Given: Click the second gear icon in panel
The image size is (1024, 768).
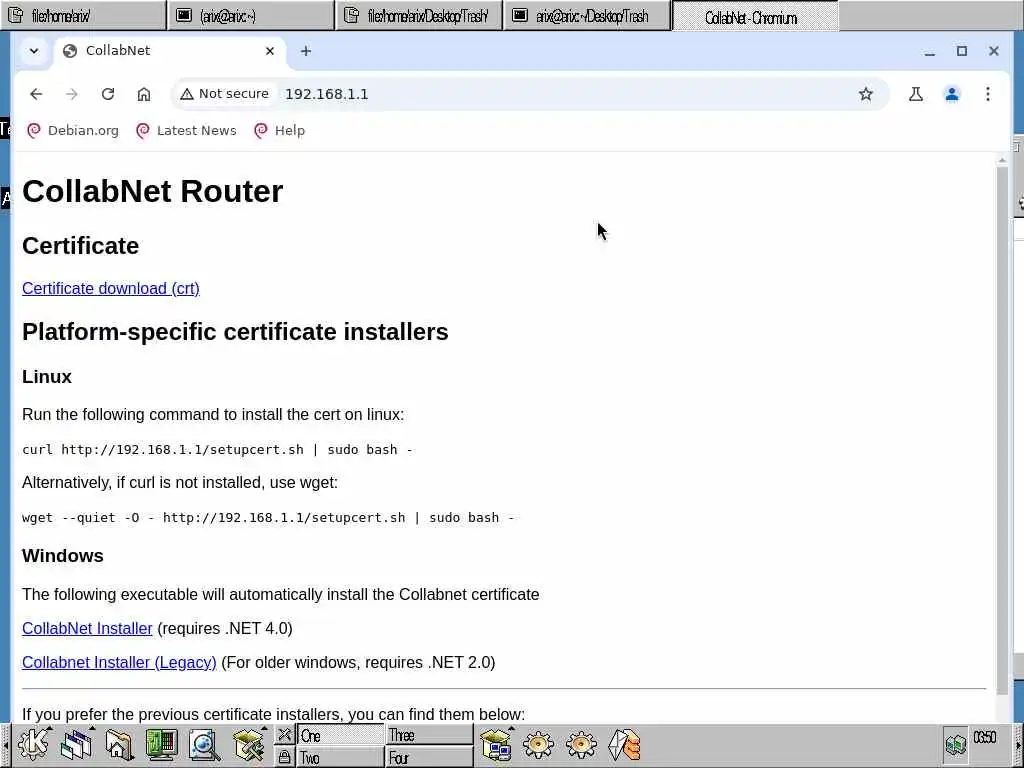Looking at the screenshot, I should point(581,744).
